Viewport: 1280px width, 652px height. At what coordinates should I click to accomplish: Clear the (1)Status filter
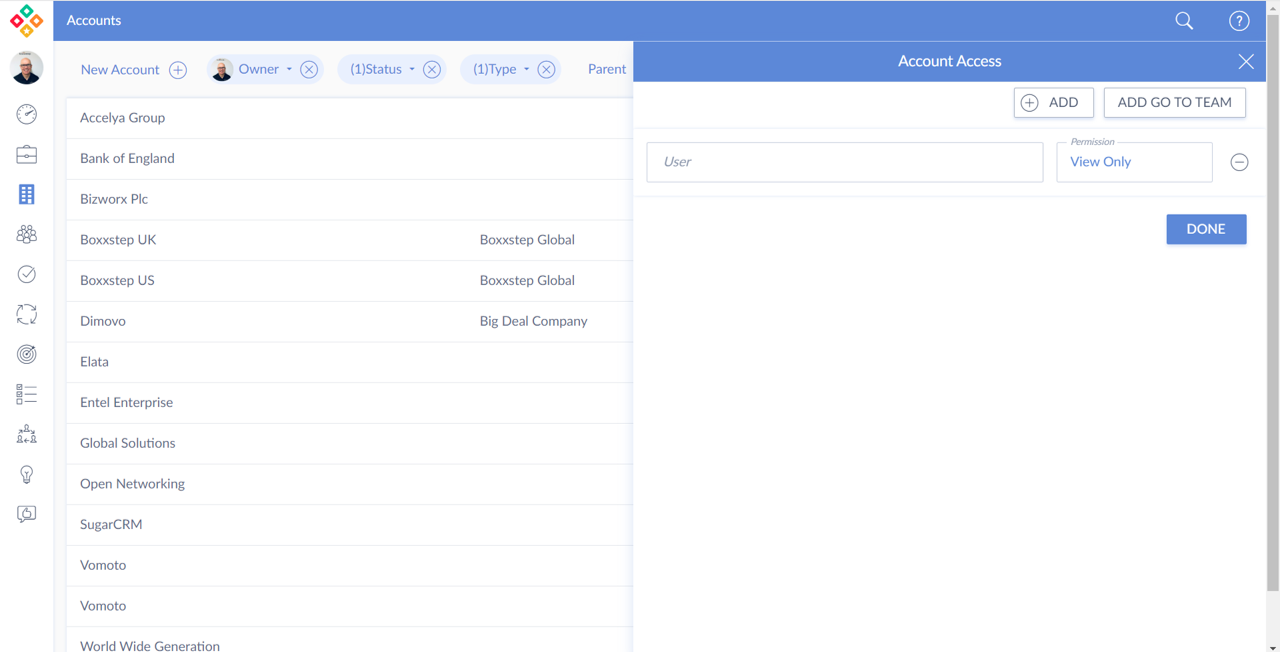coord(432,70)
